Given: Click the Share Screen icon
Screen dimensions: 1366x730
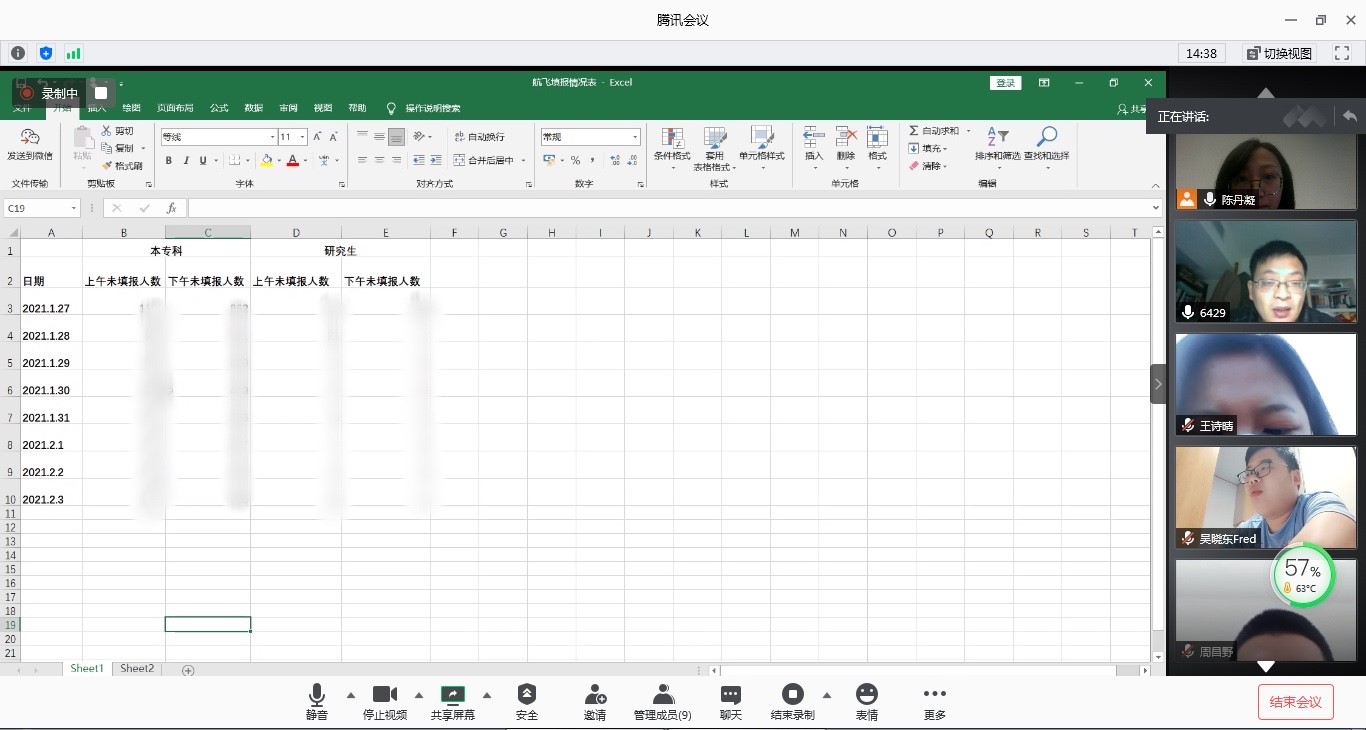Looking at the screenshot, I should pos(453,695).
